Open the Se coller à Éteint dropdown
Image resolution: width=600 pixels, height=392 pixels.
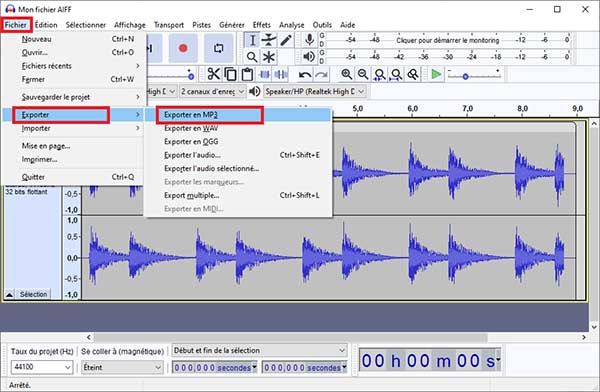122,367
